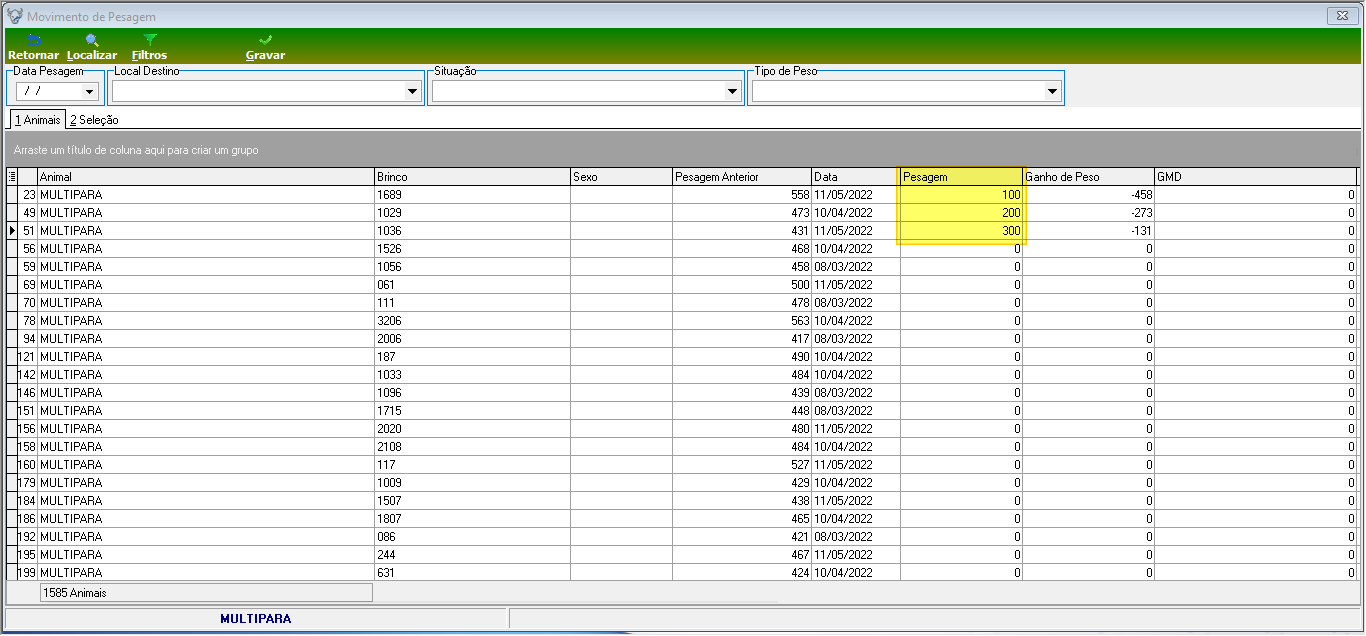Screen dimensions: 1366x636
Task: Click the window title bull icon
Action: 14,16
